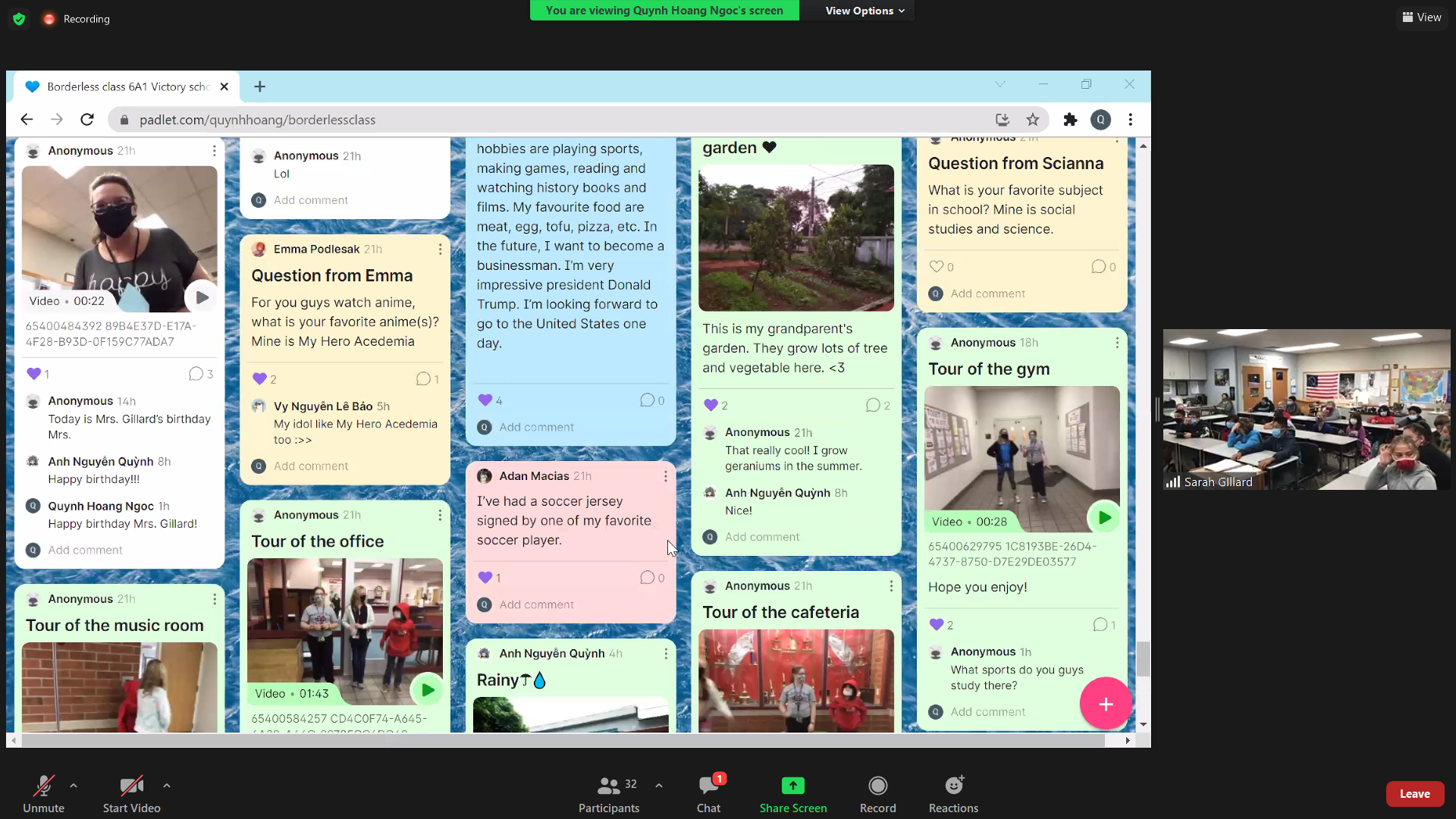The width and height of the screenshot is (1456, 819).
Task: Click Add comment under Tour of the gym
Action: click(987, 712)
